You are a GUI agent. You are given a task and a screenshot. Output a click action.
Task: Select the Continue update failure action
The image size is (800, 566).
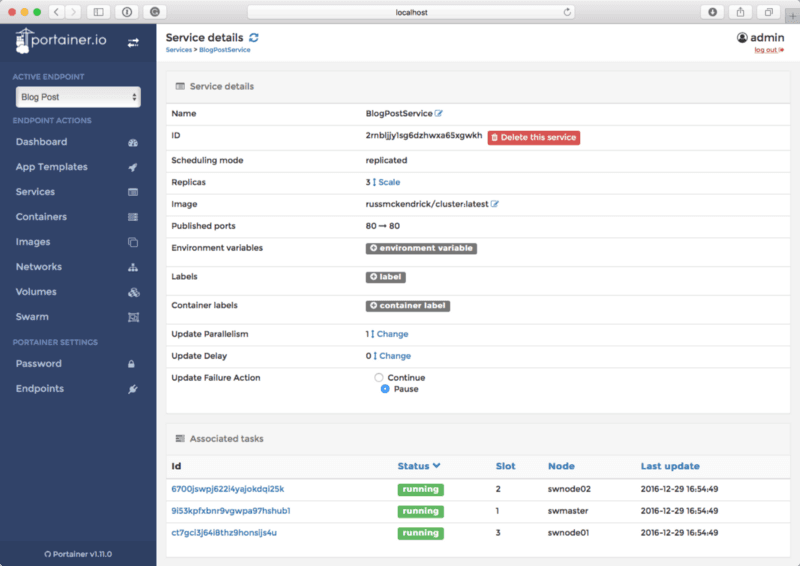coord(379,378)
